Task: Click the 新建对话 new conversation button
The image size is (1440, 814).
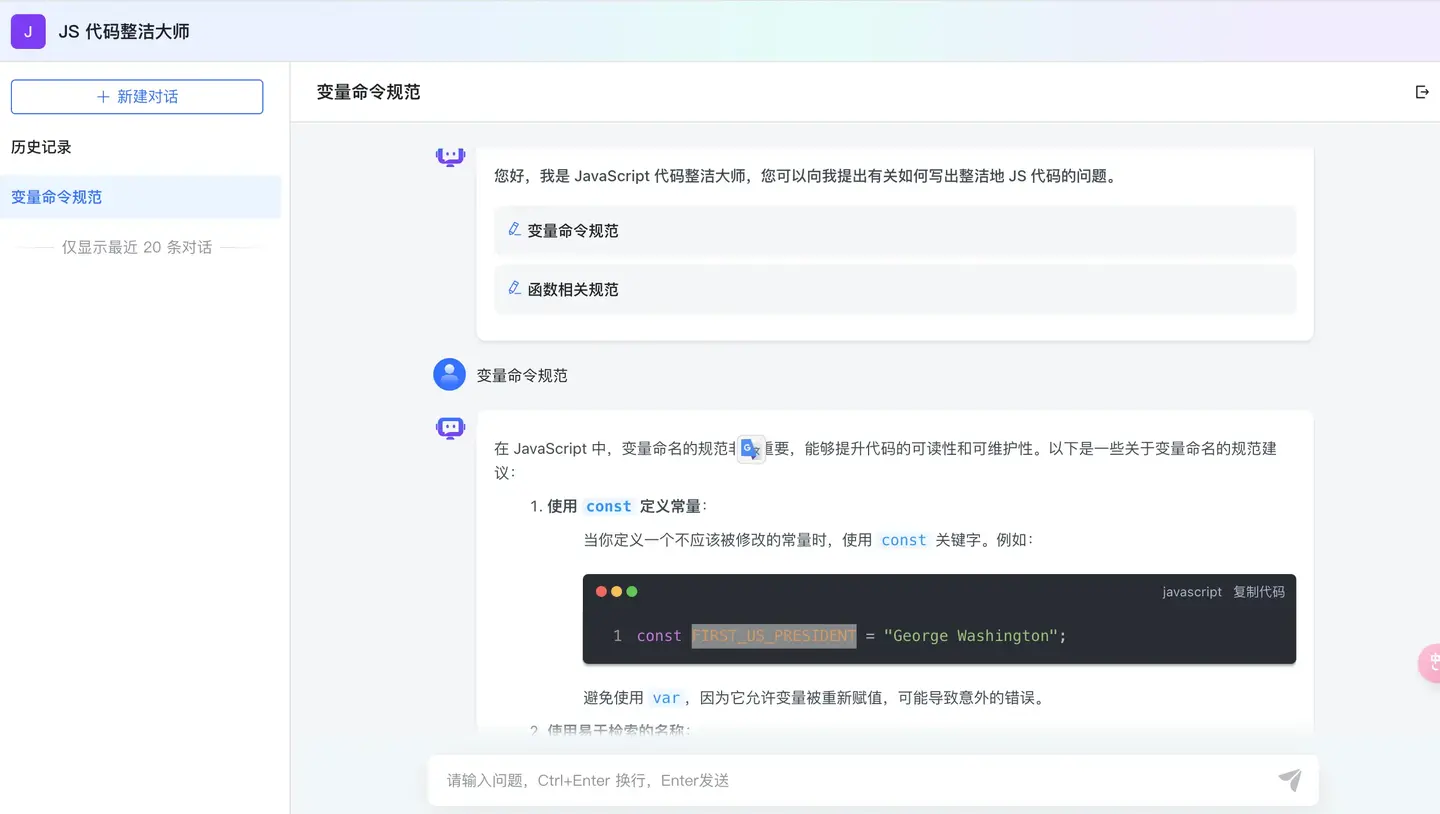Action: (136, 96)
